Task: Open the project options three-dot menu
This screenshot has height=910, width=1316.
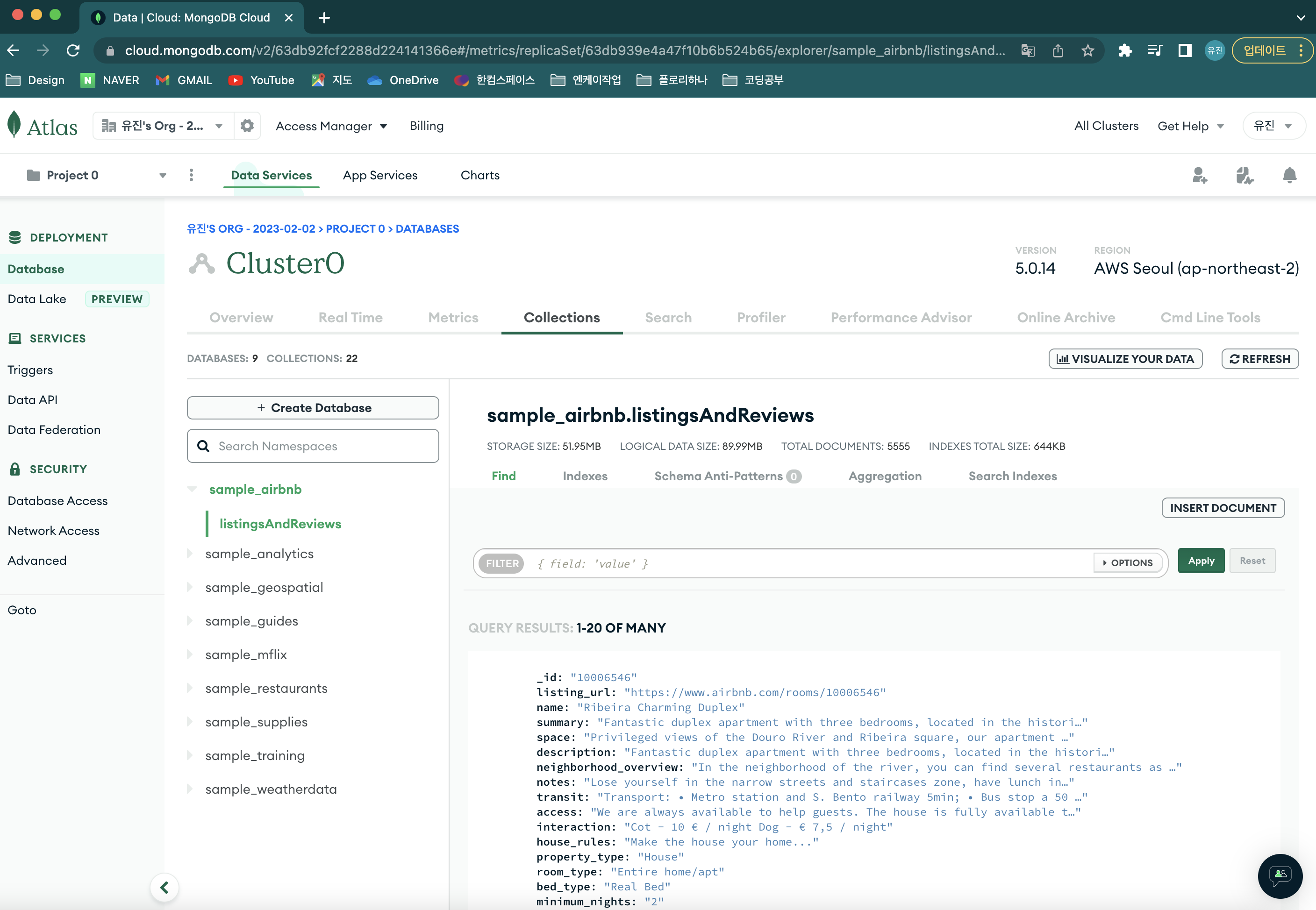Action: tap(191, 175)
